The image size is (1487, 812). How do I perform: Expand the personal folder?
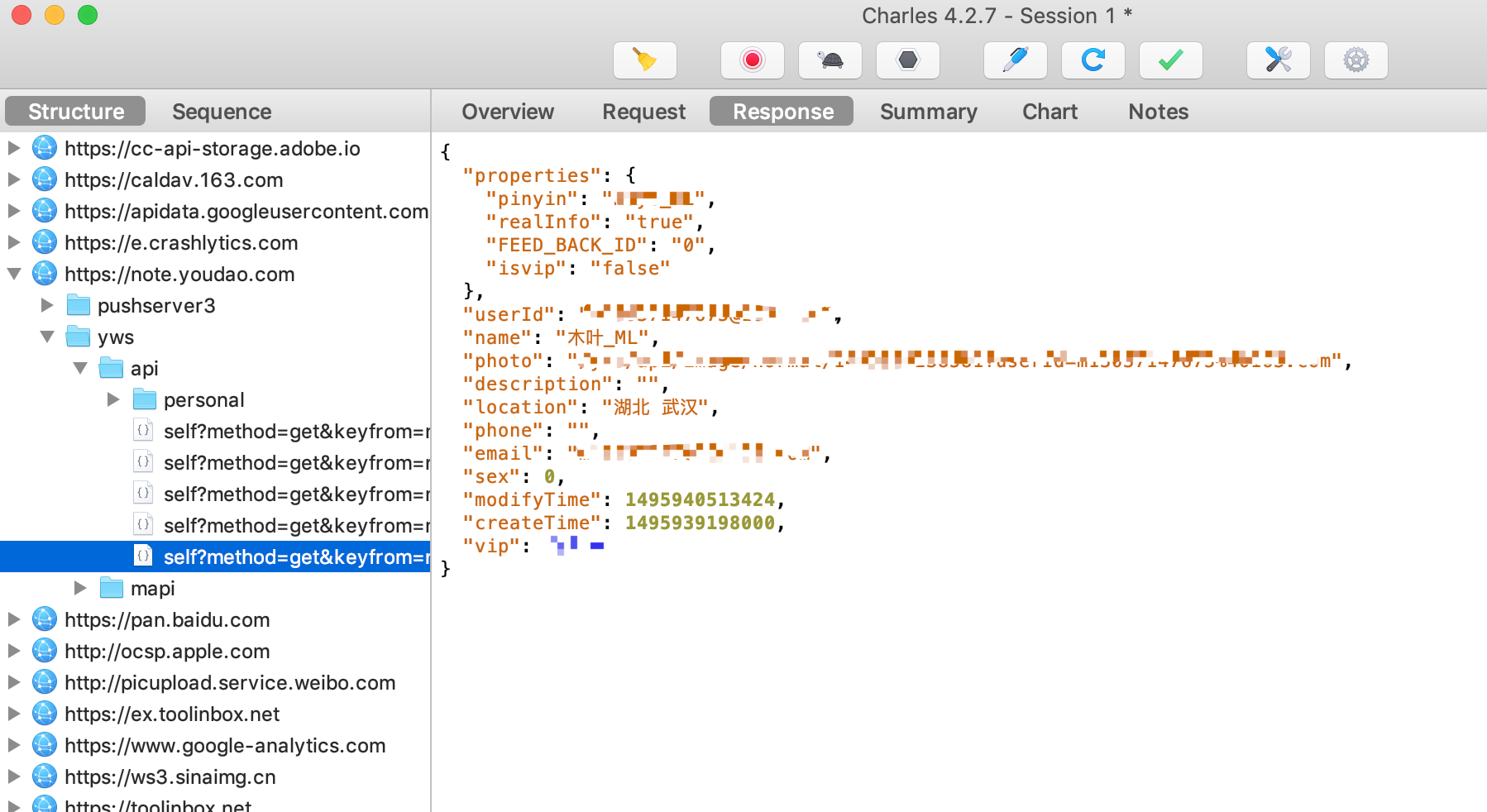[113, 399]
